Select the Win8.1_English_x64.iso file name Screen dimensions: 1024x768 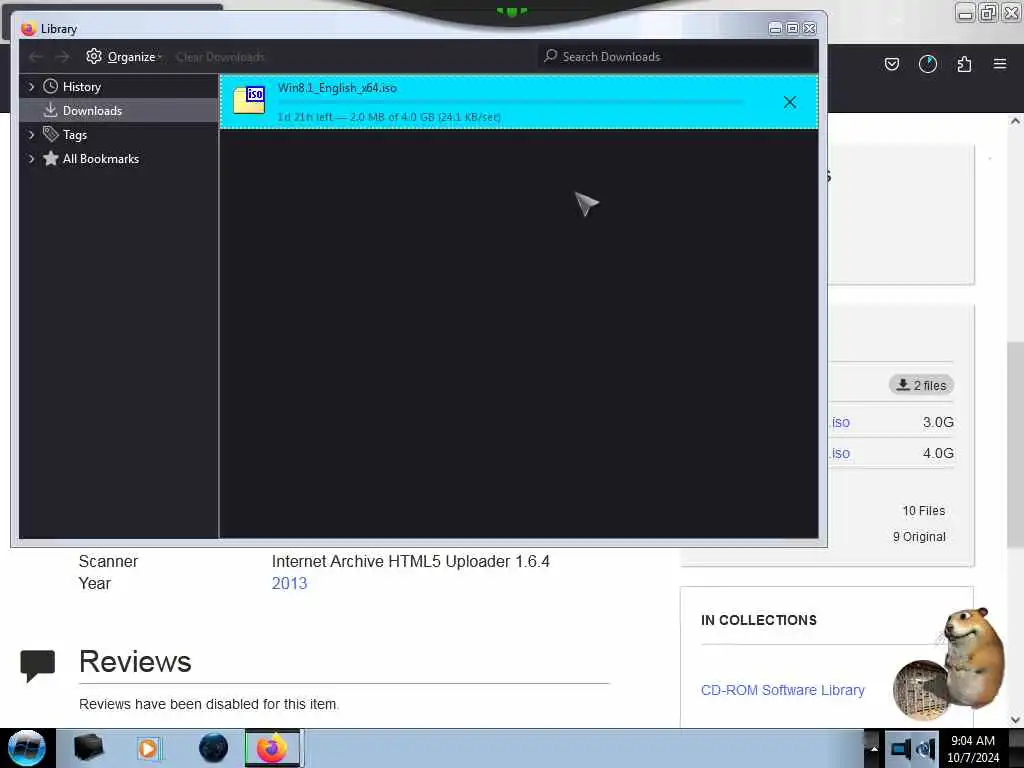point(337,88)
